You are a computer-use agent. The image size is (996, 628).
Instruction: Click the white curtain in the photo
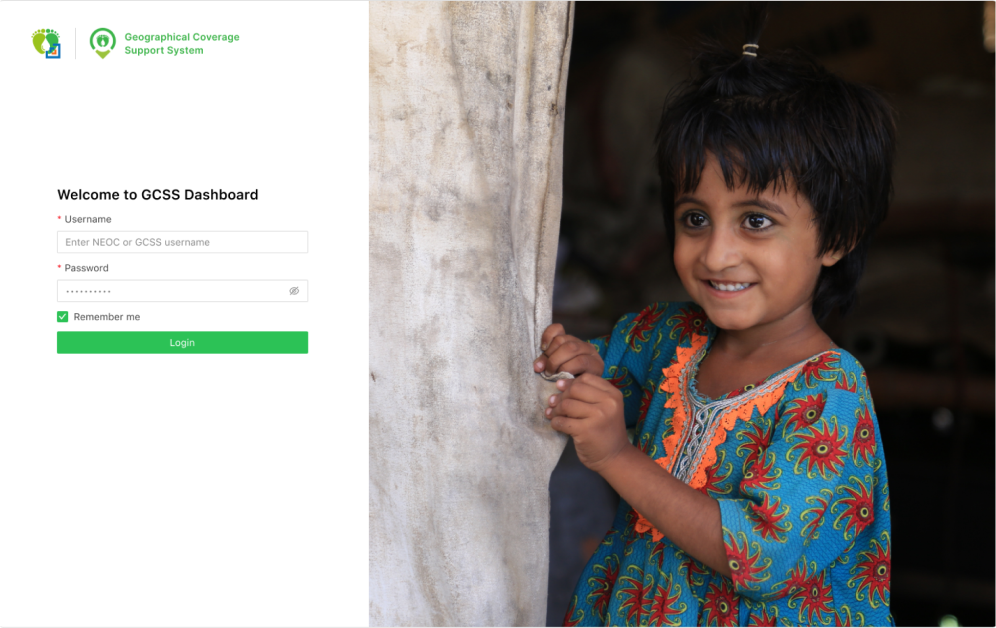click(464, 314)
